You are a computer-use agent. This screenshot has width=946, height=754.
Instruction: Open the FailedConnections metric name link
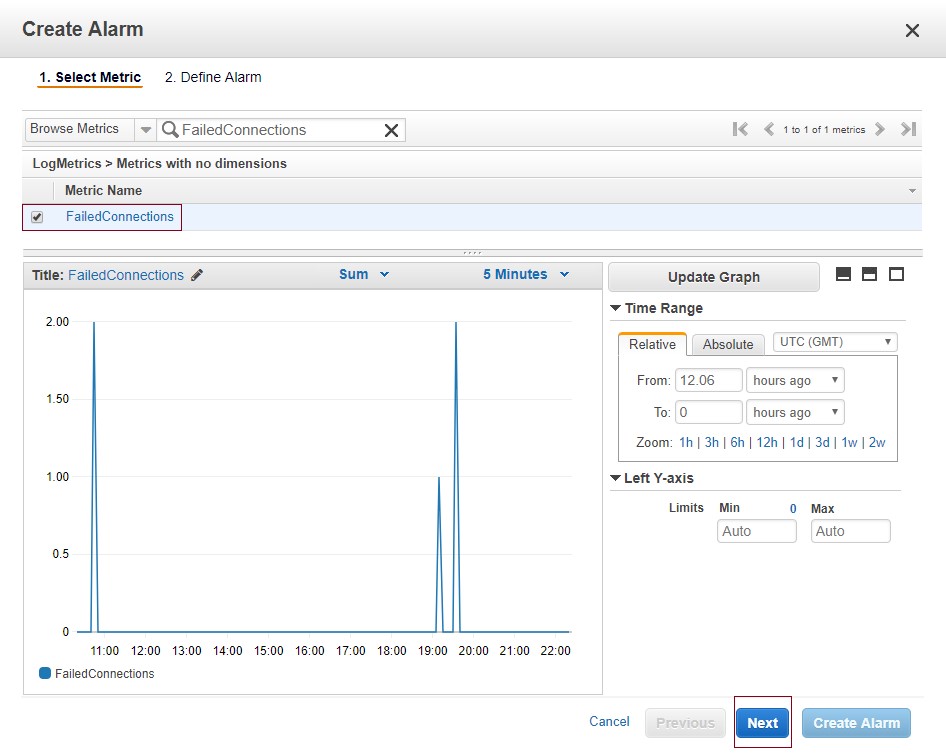pos(119,217)
